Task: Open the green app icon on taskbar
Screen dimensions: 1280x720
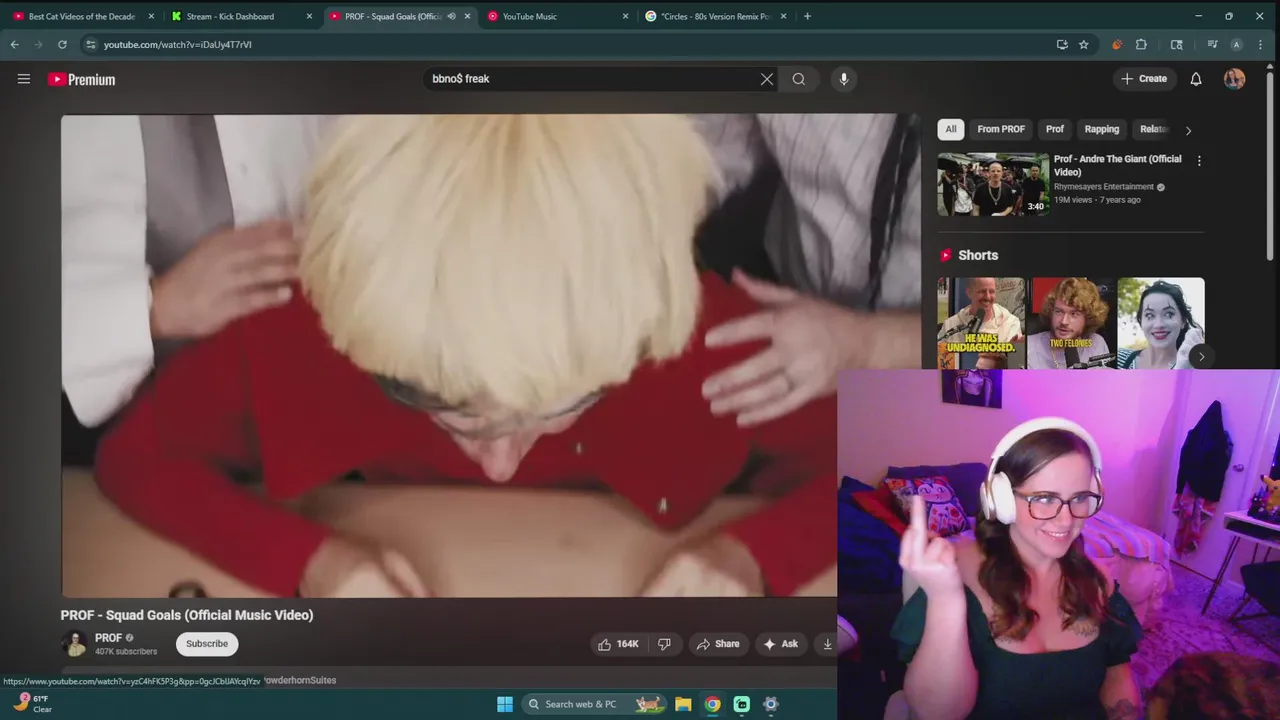Action: [x=742, y=704]
